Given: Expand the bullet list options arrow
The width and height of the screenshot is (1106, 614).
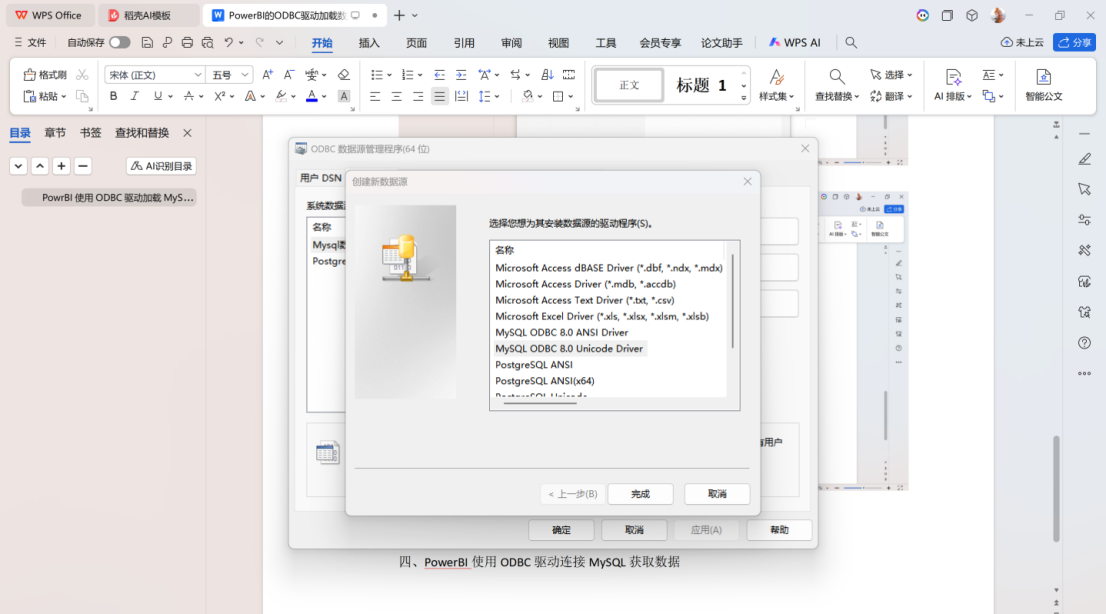Looking at the screenshot, I should click(x=389, y=76).
